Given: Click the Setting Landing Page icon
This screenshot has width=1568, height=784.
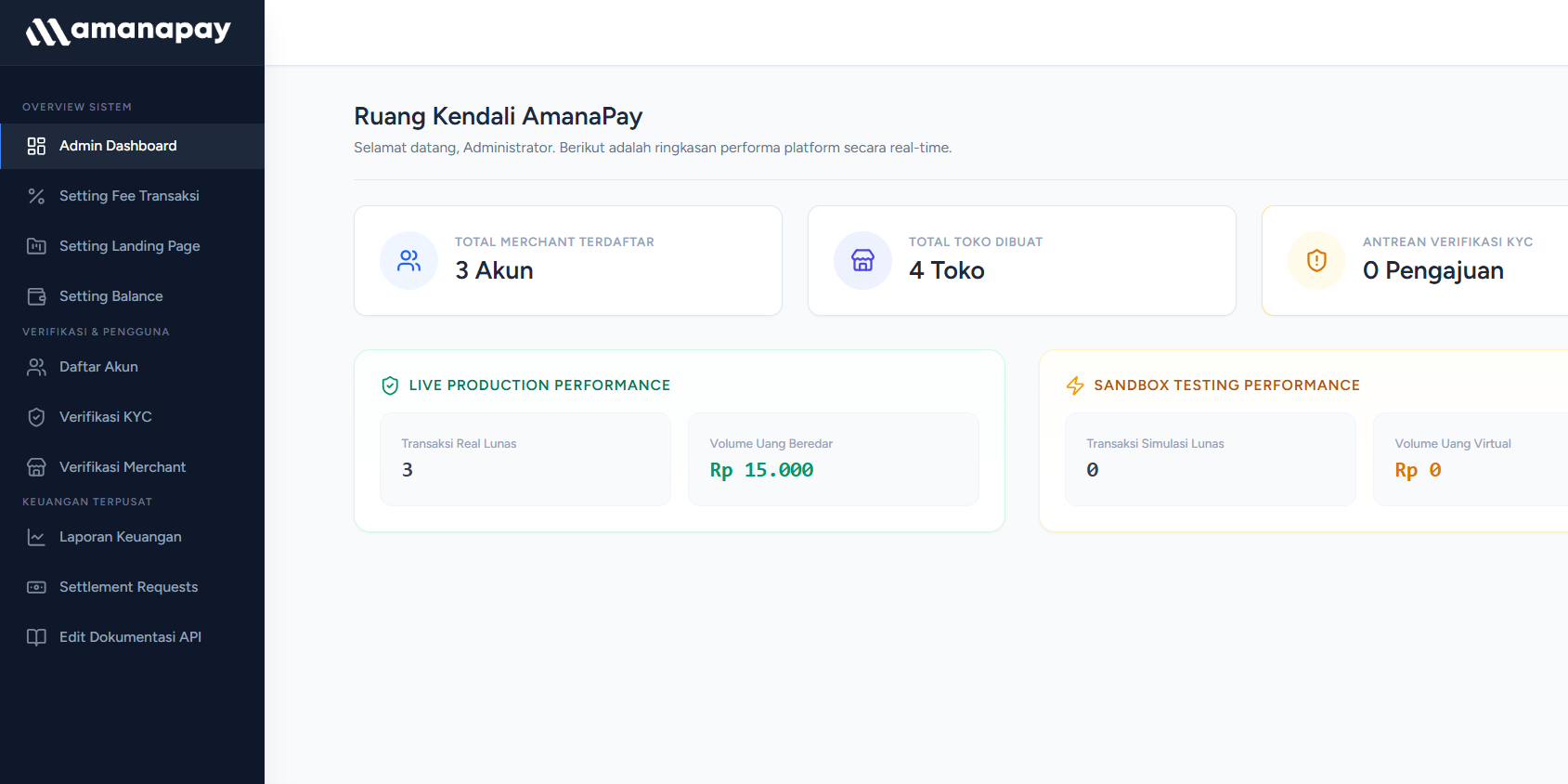Looking at the screenshot, I should (x=36, y=246).
